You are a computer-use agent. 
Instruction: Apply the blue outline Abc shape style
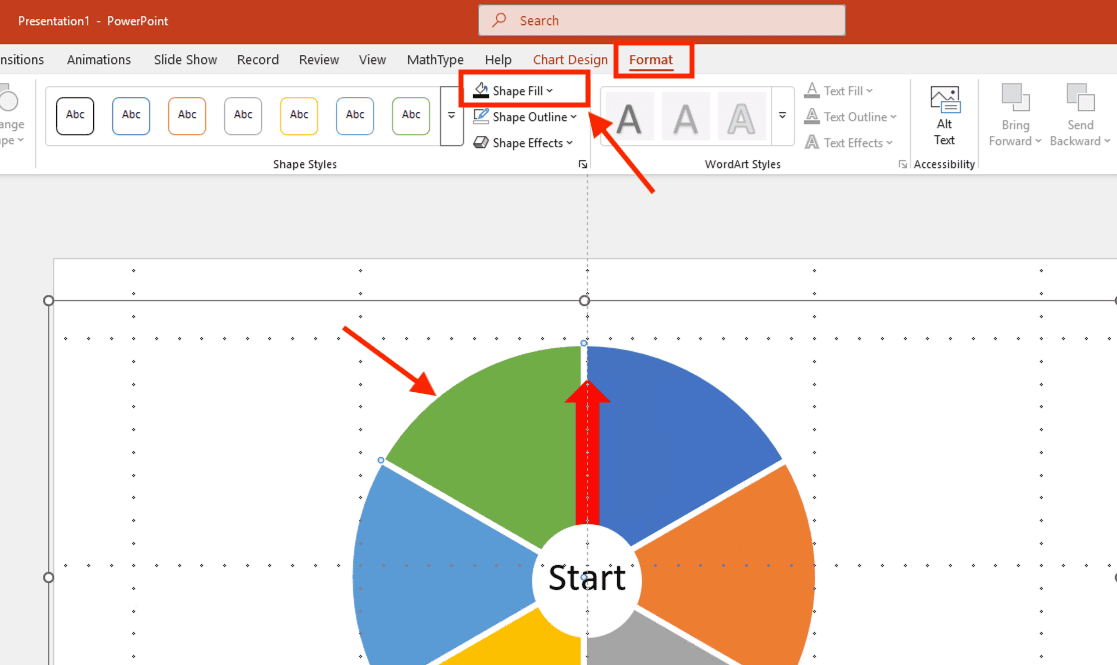(131, 116)
